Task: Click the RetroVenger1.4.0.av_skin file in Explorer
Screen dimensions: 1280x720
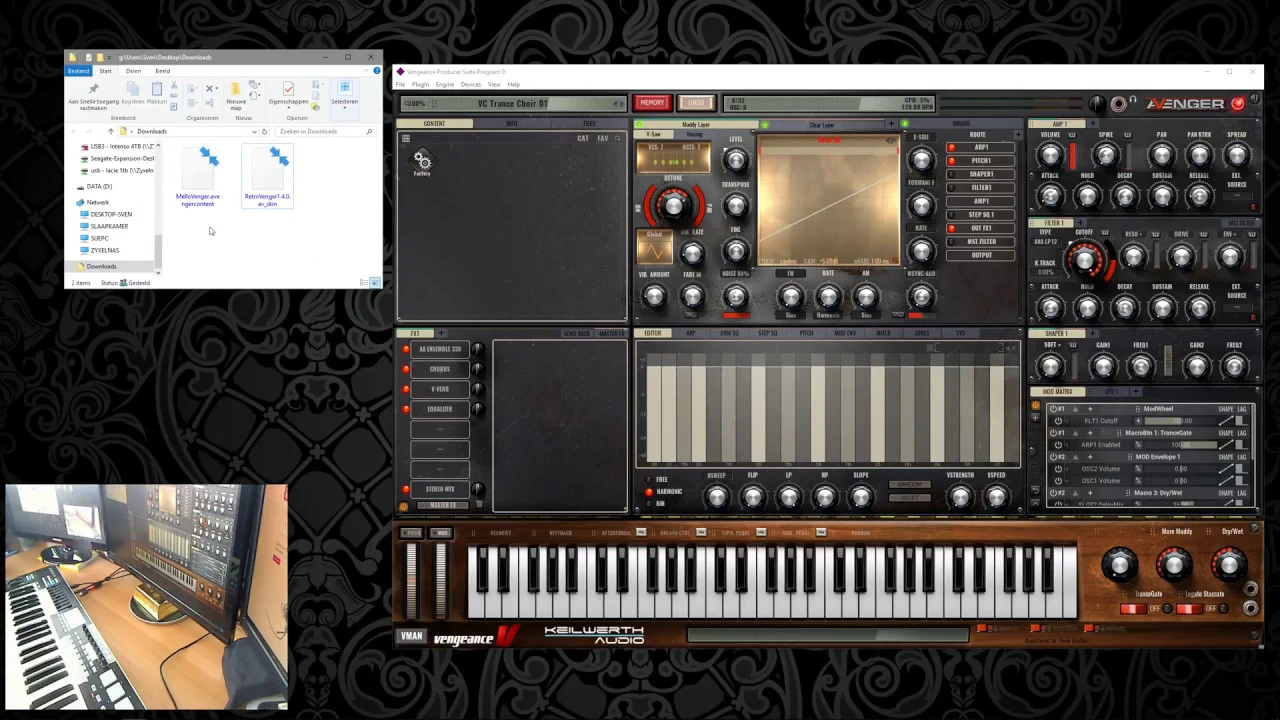Action: point(267,177)
